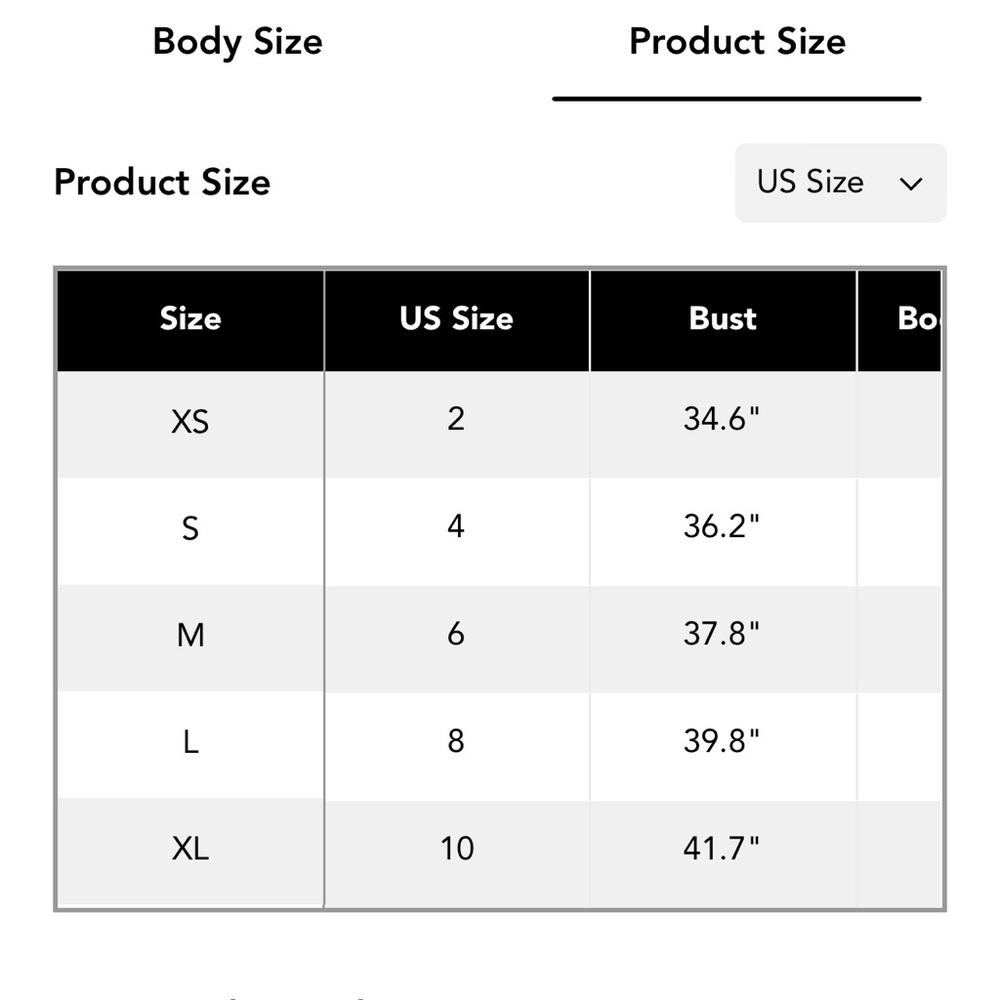Click the Bust column header
The width and height of the screenshot is (1000, 1000).
[x=723, y=320]
